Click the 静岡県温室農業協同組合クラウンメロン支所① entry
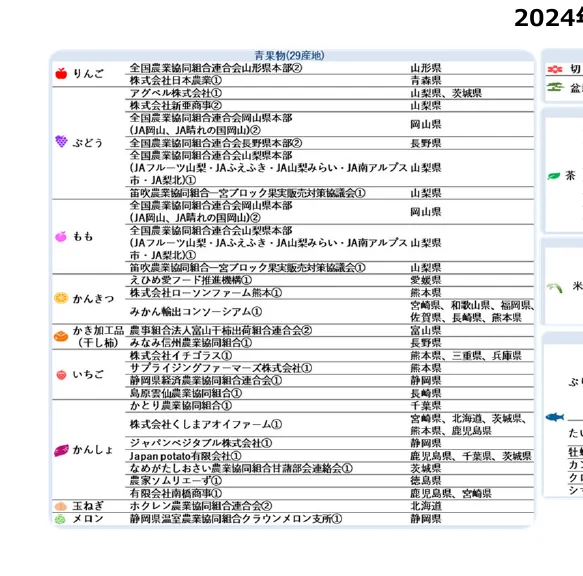This screenshot has height=576, width=583. [x=236, y=519]
